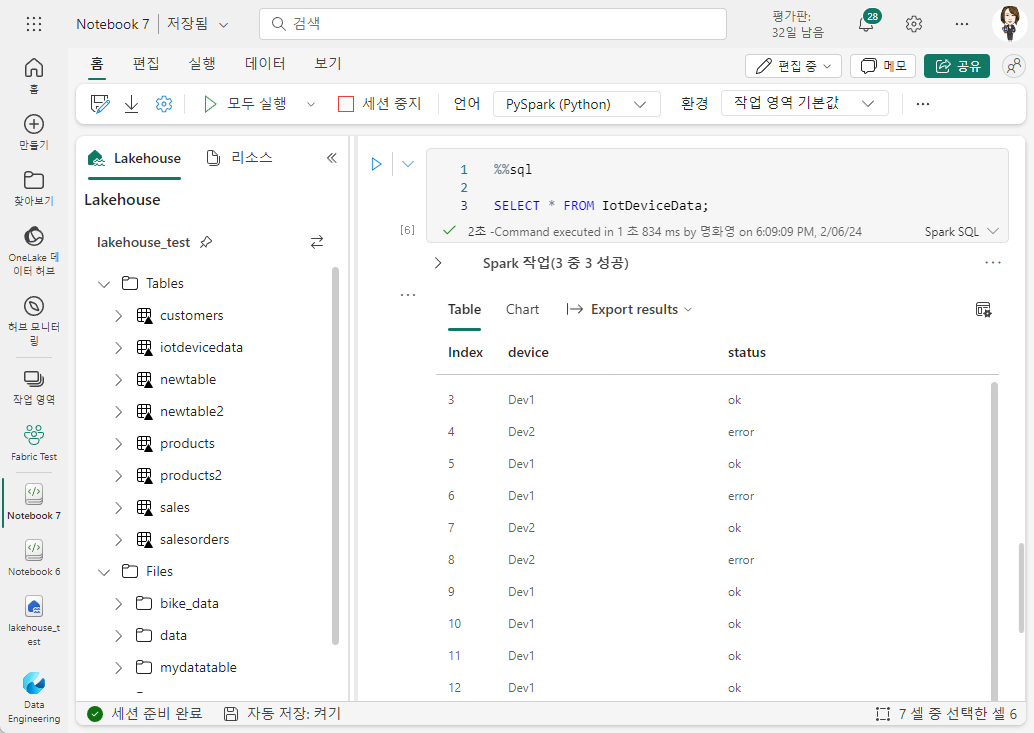Open OneLake data hub icon
The height and width of the screenshot is (733, 1034).
(x=34, y=250)
